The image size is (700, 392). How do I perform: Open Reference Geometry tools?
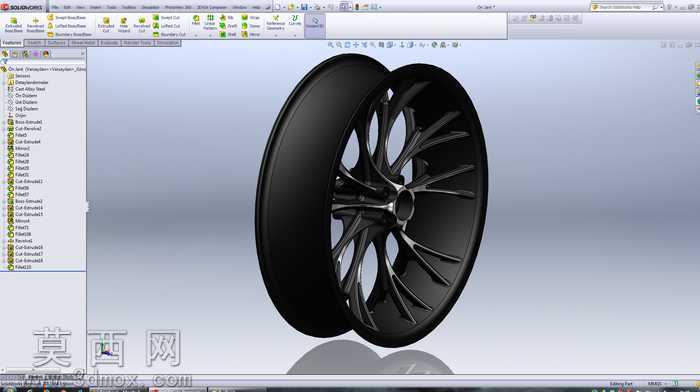click(x=275, y=23)
